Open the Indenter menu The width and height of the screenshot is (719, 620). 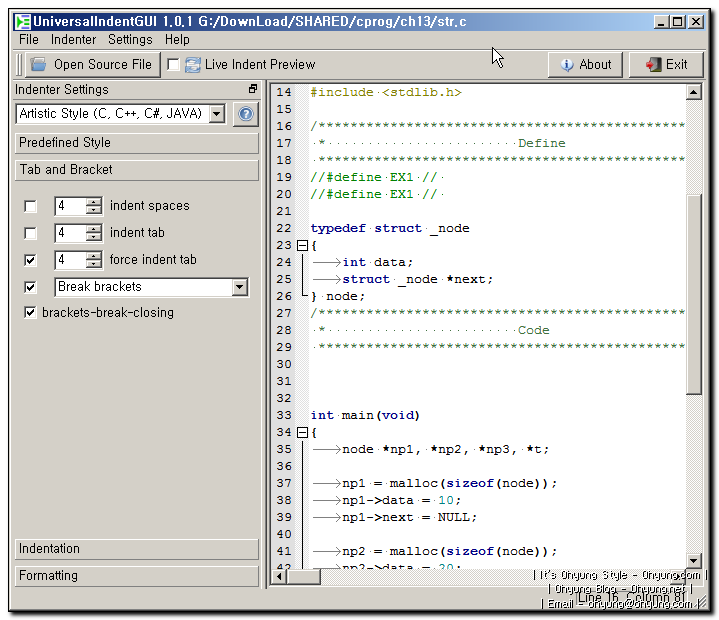click(x=74, y=39)
